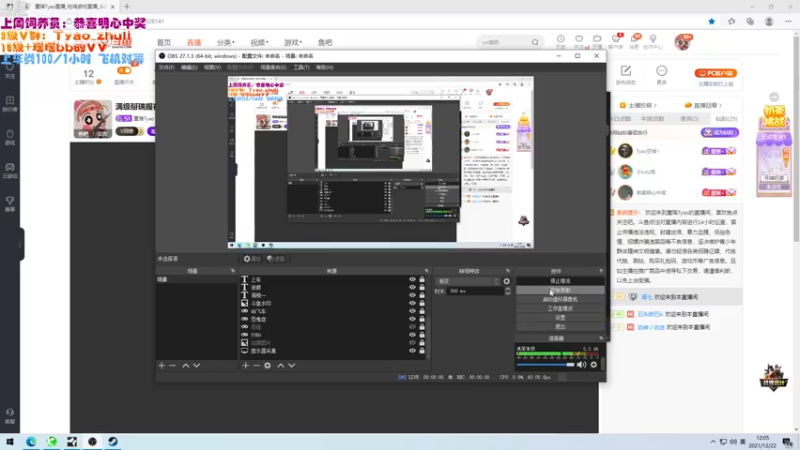Open 工具(T) menu in OBS
Viewport: 800px width, 450px height.
pos(301,67)
